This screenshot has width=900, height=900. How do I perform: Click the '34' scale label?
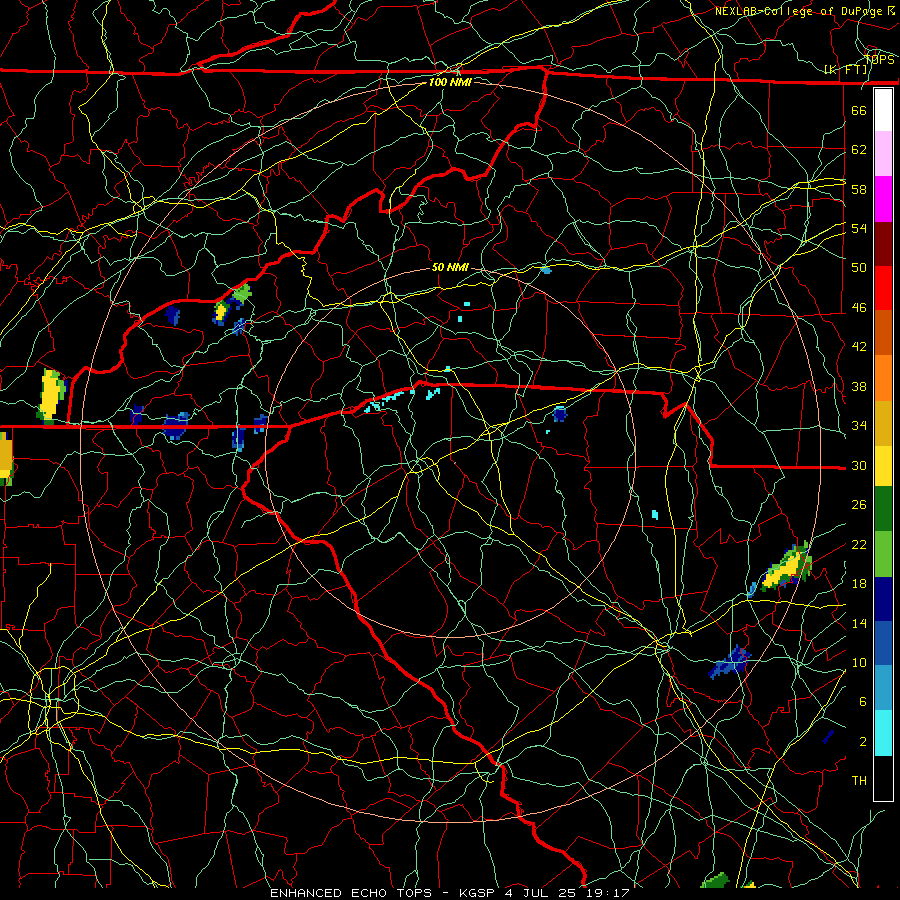point(859,426)
